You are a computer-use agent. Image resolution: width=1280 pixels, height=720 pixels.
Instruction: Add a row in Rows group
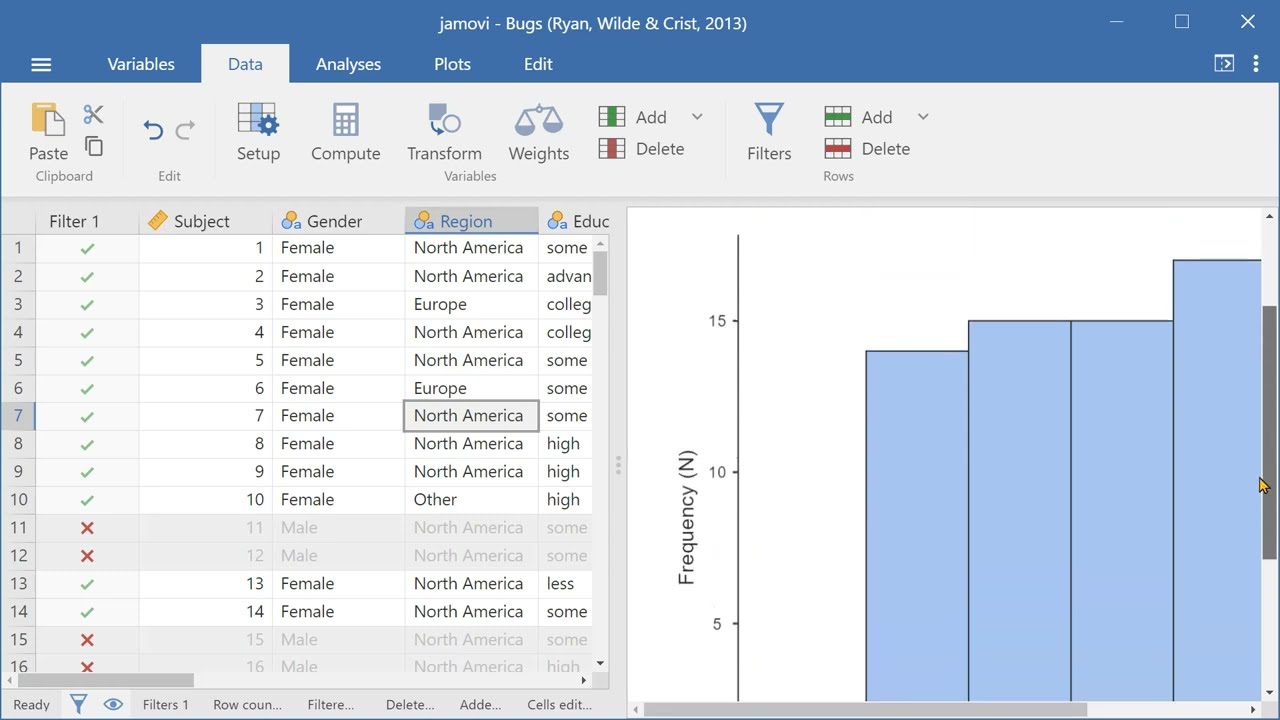tap(859, 117)
